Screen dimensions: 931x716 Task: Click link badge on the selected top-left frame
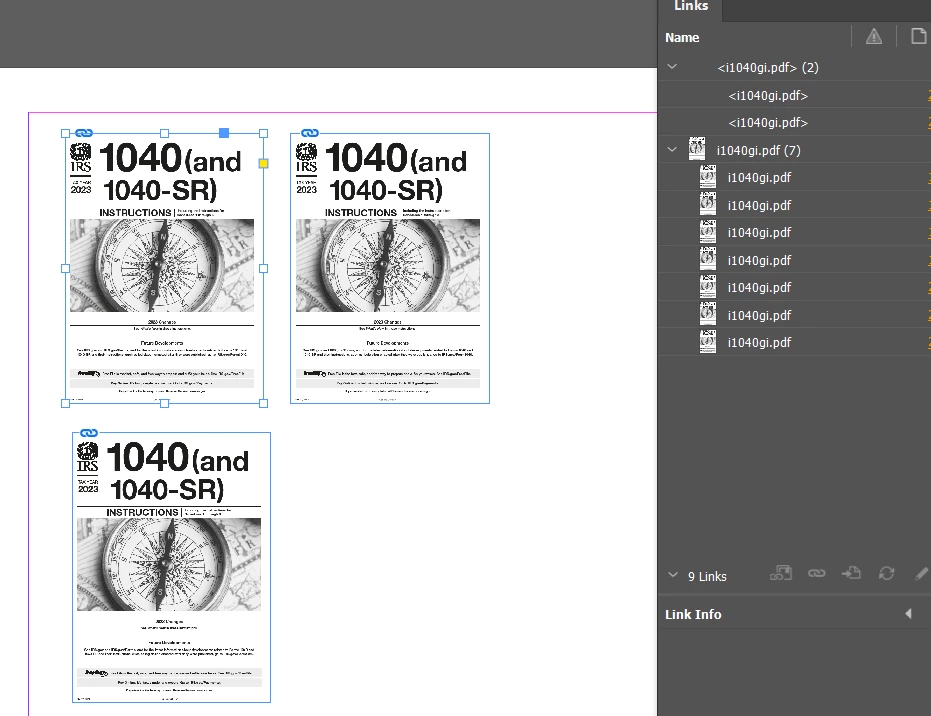point(84,133)
